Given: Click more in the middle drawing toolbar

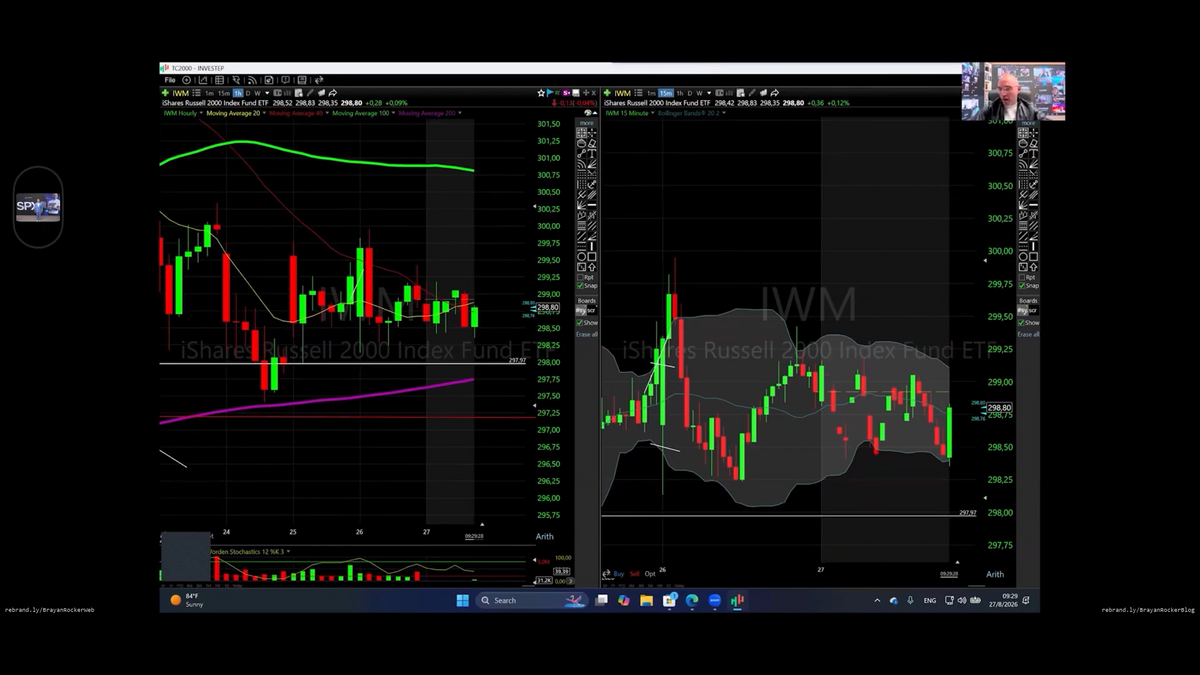Looking at the screenshot, I should tap(587, 122).
